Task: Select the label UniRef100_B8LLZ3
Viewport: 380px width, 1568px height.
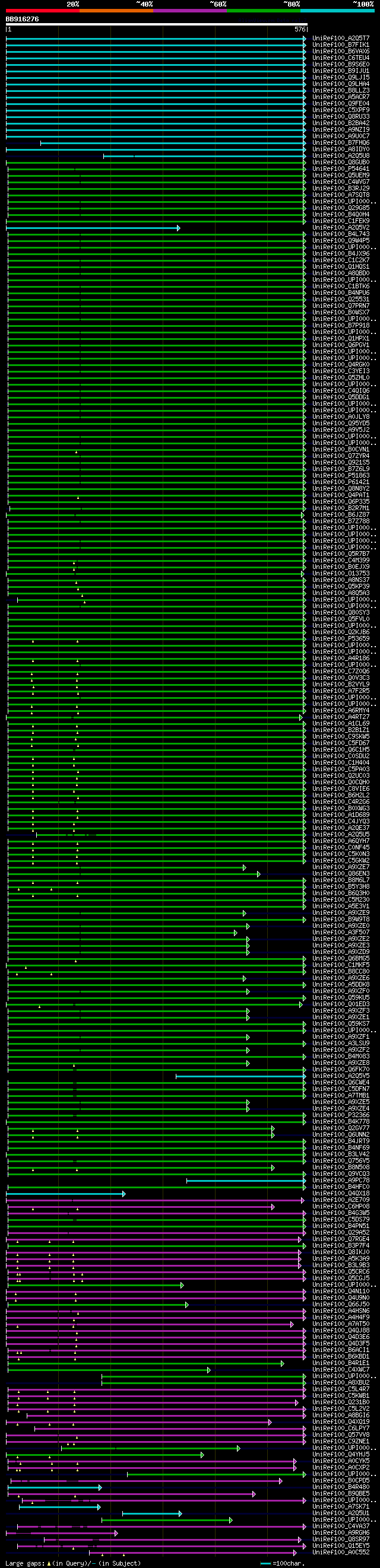Action: [341, 91]
